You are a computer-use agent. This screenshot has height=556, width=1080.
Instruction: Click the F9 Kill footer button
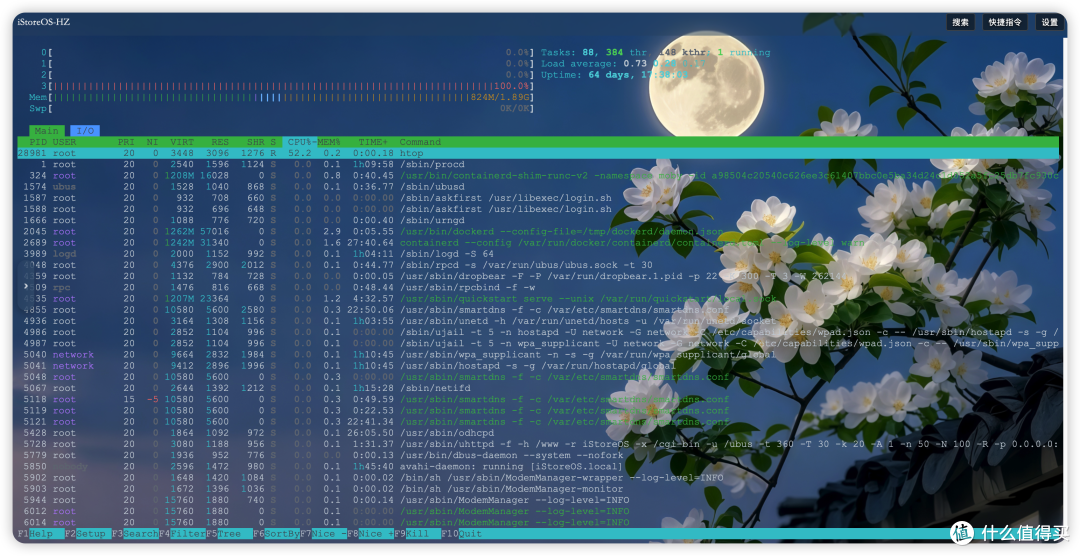pyautogui.click(x=417, y=534)
